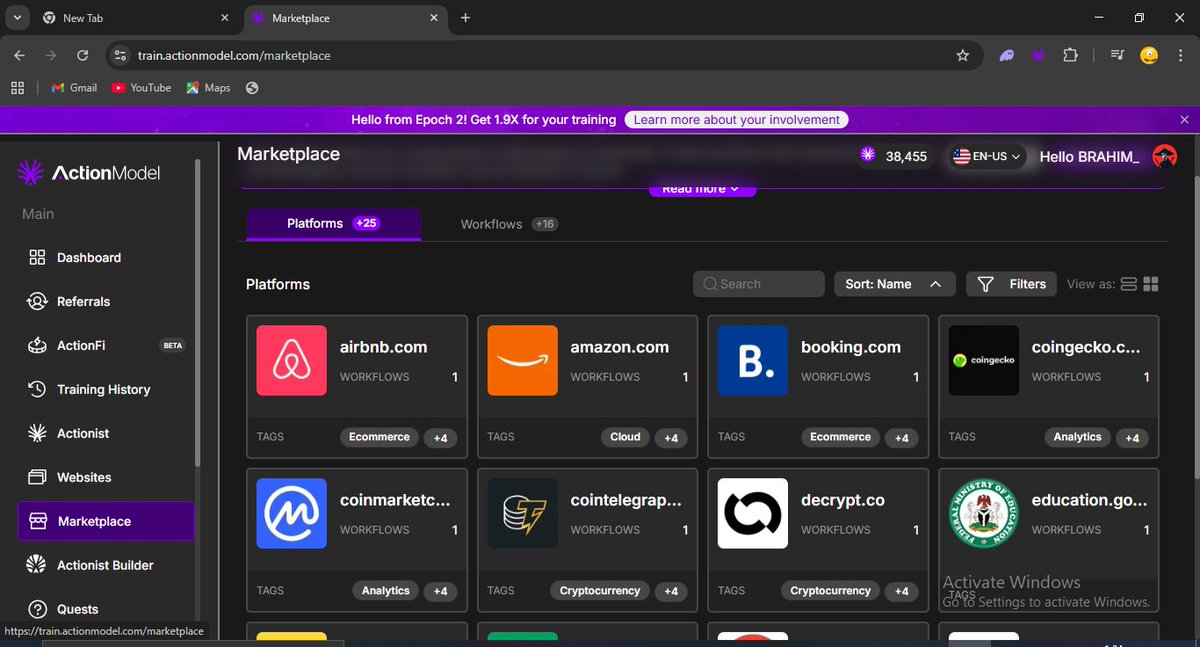Open the amazon.com platform logo
This screenshot has height=647, width=1200.
[x=522, y=360]
